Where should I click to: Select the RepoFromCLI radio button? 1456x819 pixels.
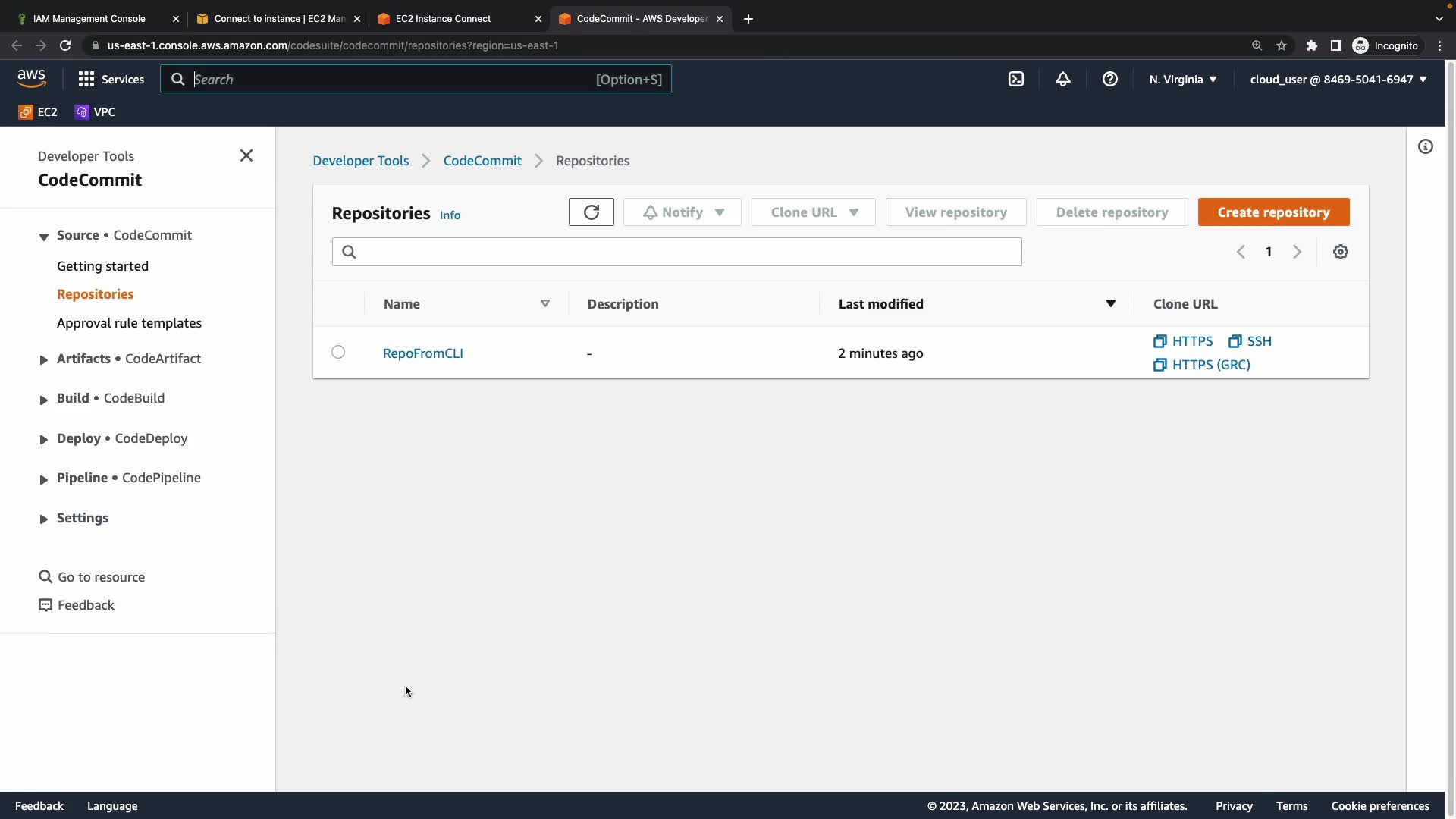(x=338, y=352)
